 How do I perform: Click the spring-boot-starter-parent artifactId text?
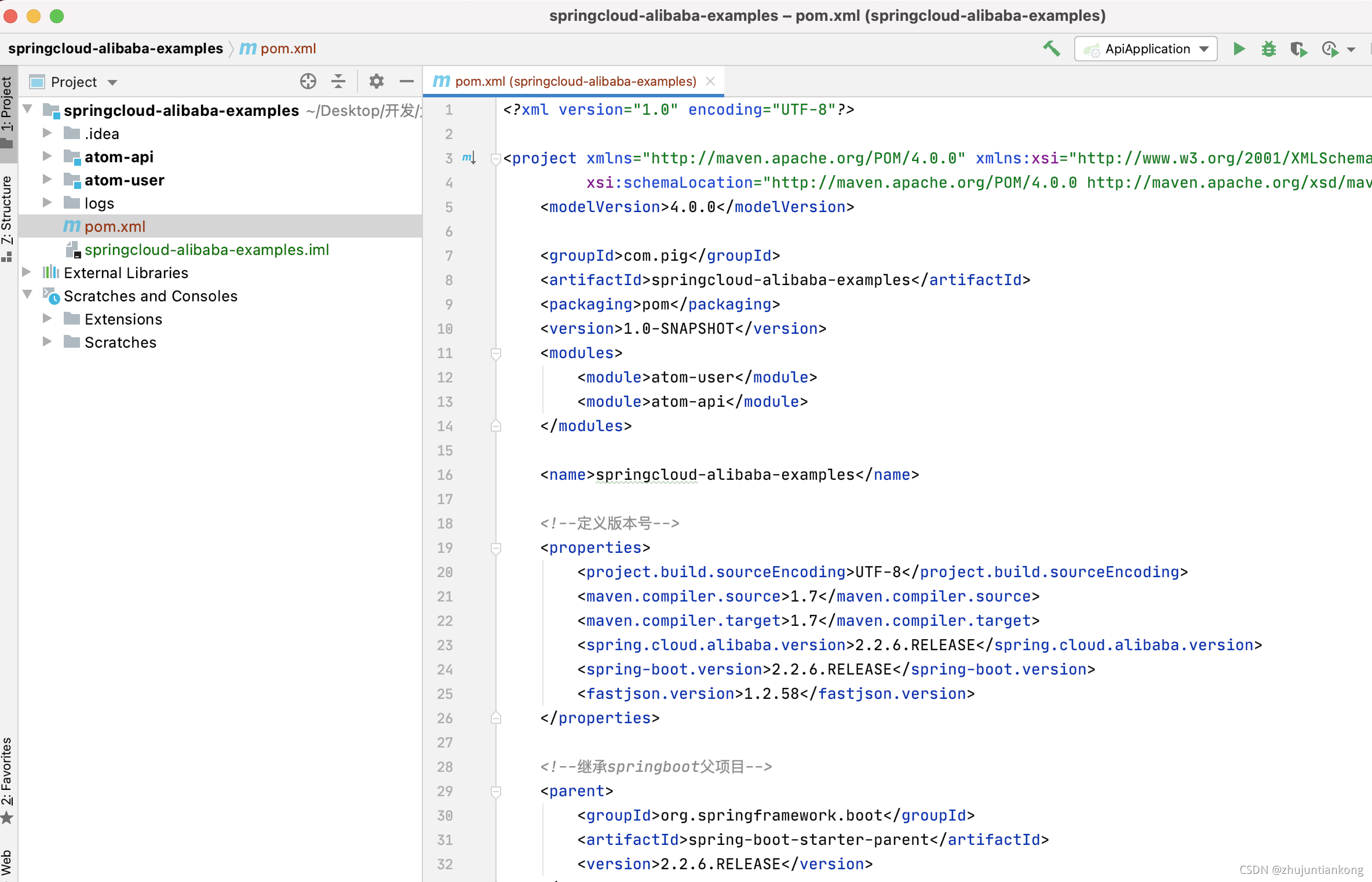pyautogui.click(x=809, y=840)
